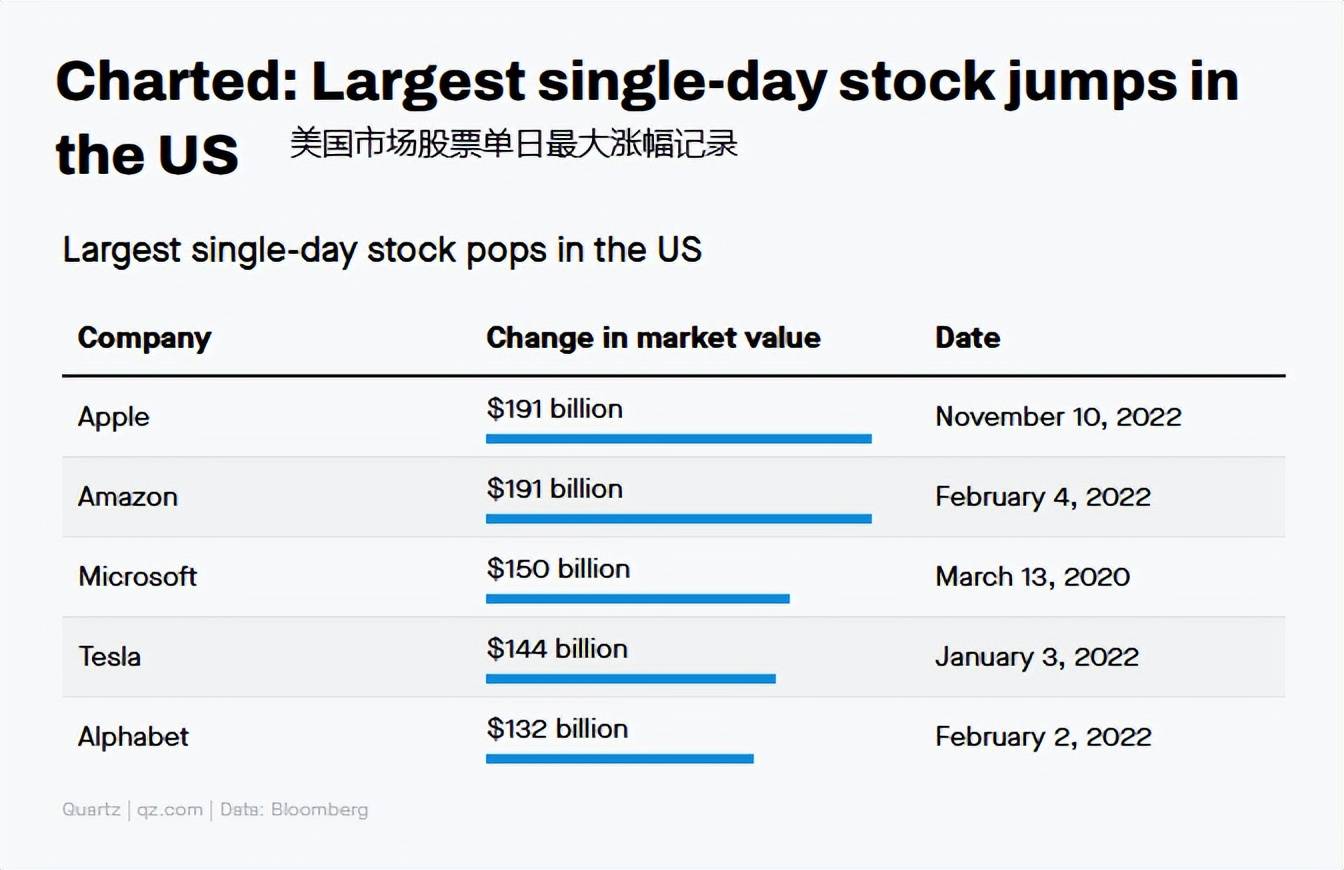
Task: Select the Apple row name
Action: [113, 417]
